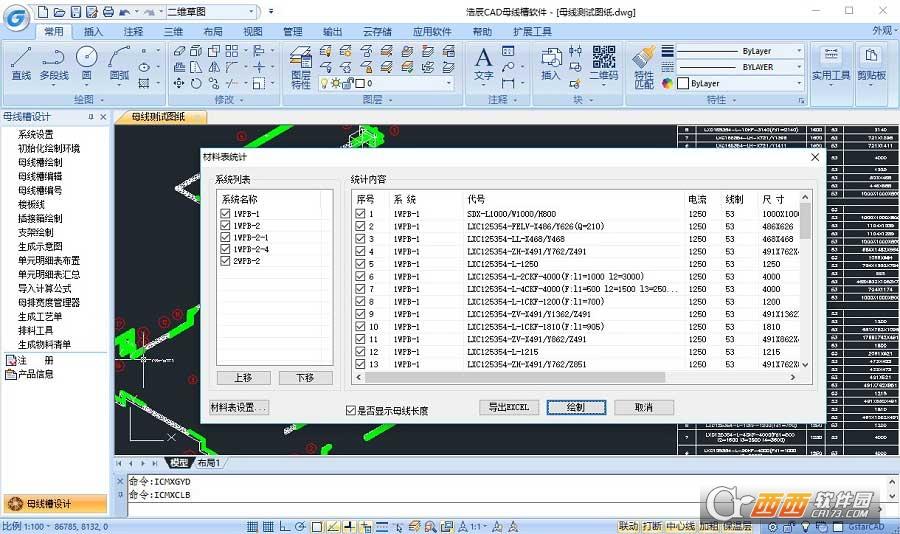Click the color wheel icon in 特性 panel
The height and width of the screenshot is (534, 900).
pyautogui.click(x=667, y=83)
